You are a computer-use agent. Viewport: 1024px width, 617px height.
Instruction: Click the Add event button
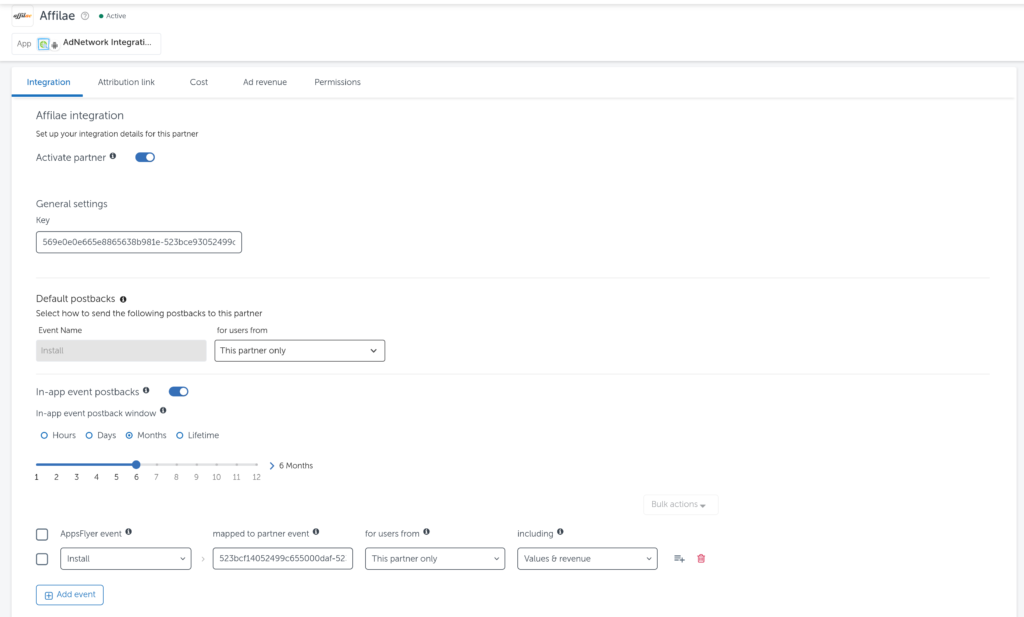[x=70, y=595]
